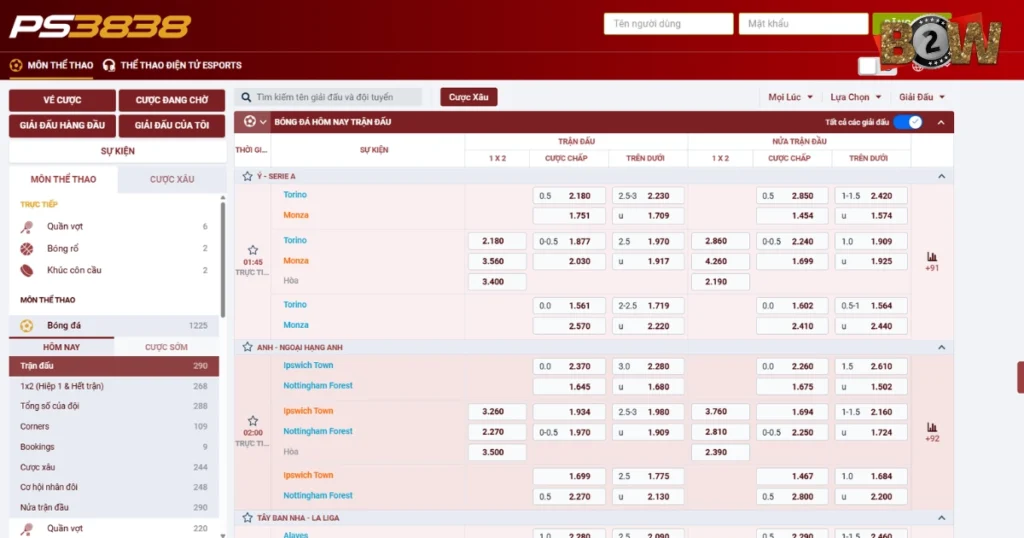Viewport: 1024px width, 538px height.
Task: Favorite the Tây Ban Nha - La Liga star
Action: 248,518
